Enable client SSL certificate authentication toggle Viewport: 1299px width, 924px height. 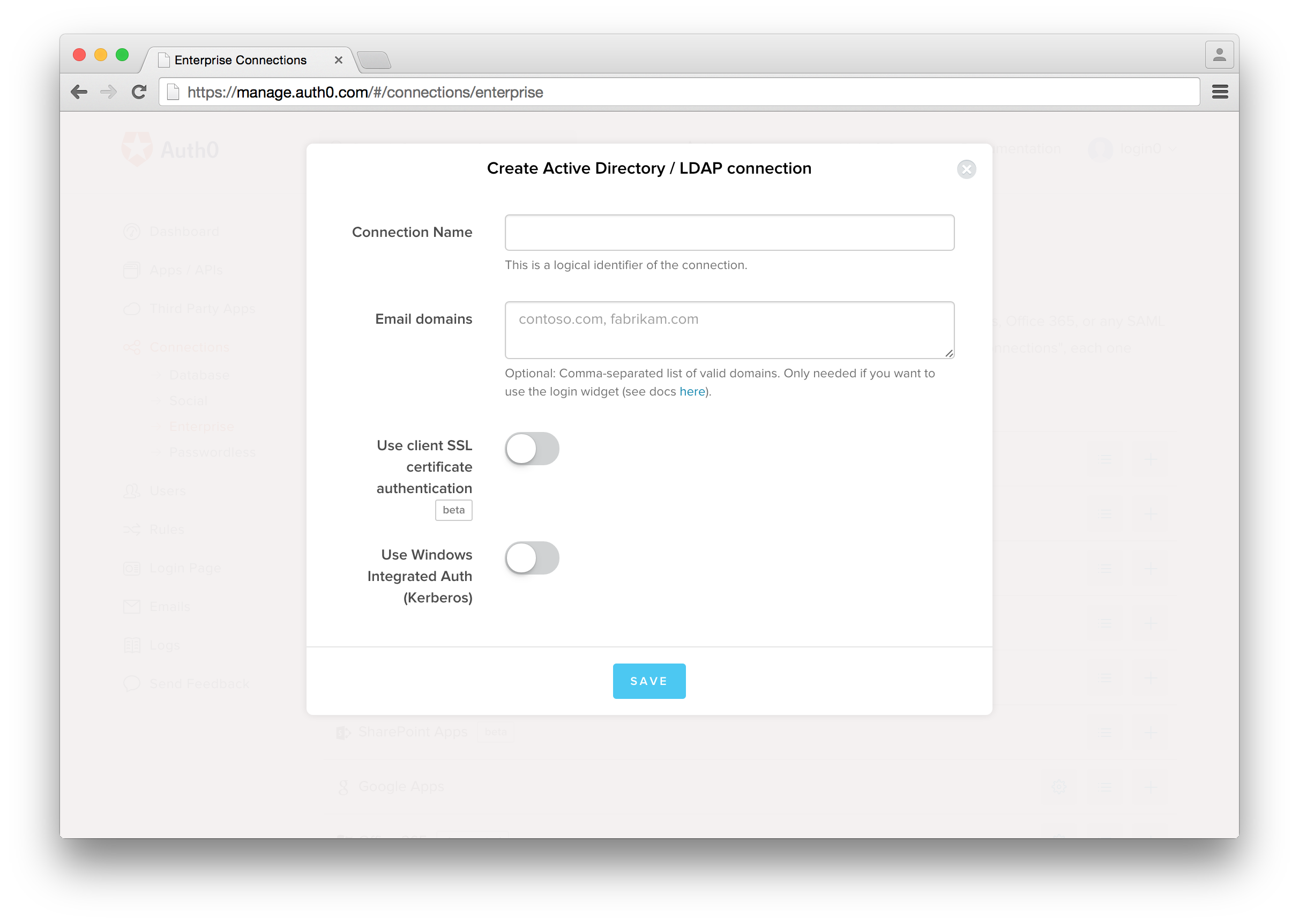point(532,449)
